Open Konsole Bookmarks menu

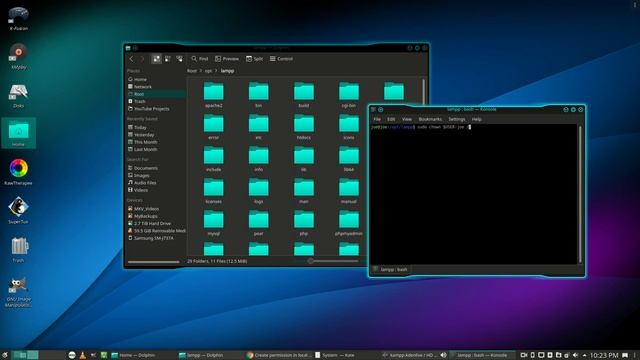(430, 119)
